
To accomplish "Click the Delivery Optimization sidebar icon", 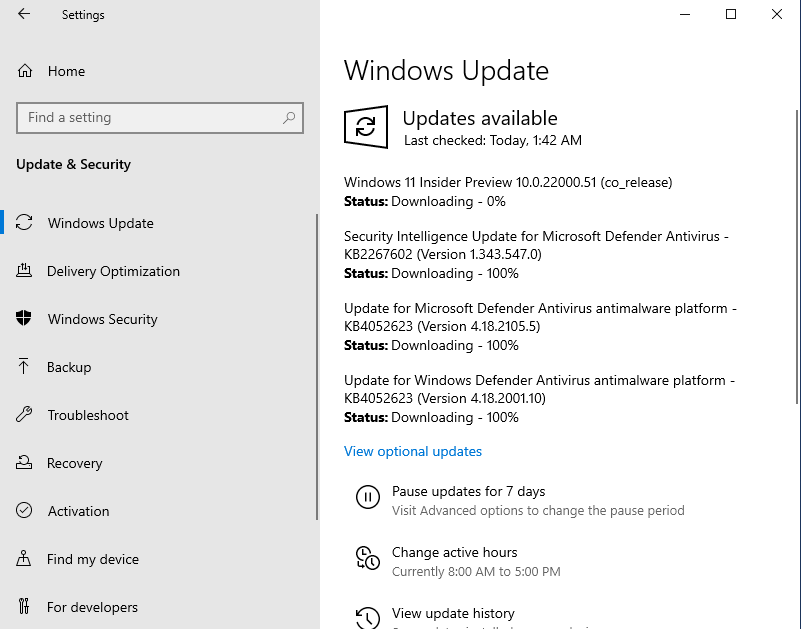I will 24,270.
